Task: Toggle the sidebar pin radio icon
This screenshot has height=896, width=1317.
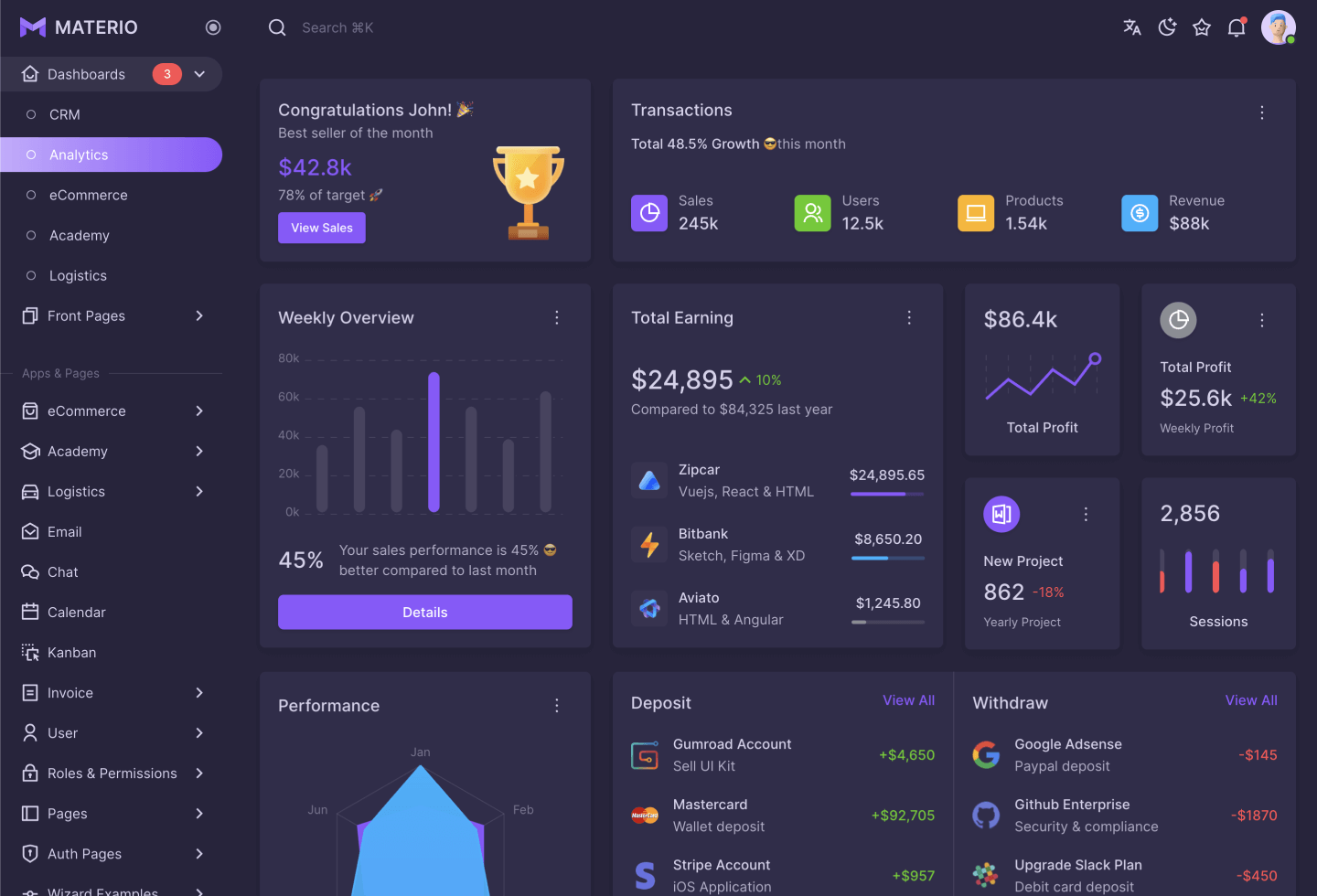Action: pyautogui.click(x=213, y=27)
